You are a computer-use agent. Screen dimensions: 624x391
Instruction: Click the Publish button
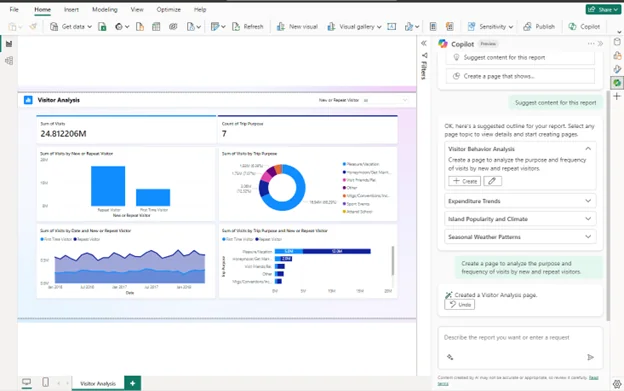pos(539,27)
